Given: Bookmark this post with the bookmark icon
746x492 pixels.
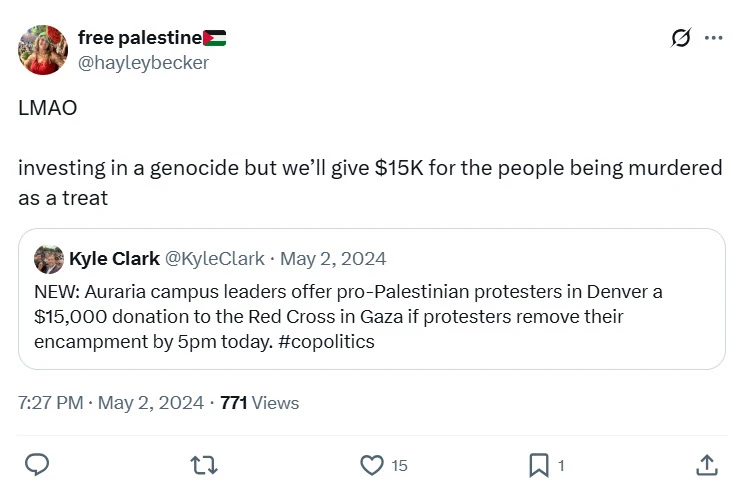Looking at the screenshot, I should click(539, 464).
